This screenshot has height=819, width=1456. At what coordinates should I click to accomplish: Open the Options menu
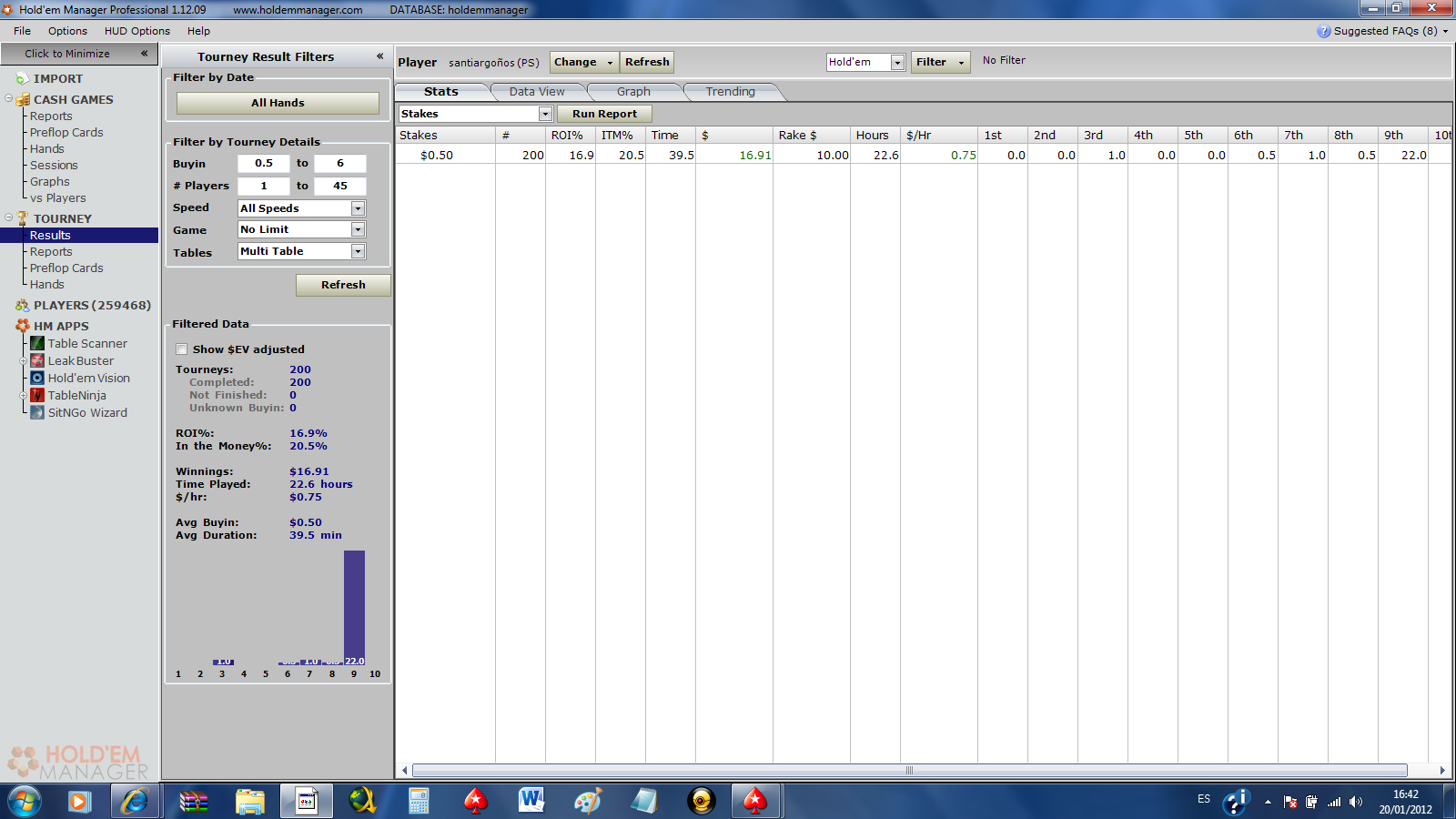67,31
